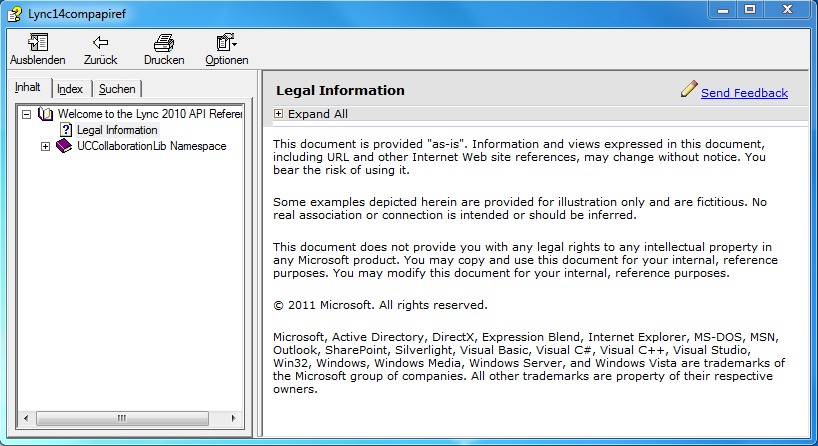Click the Legal Information page heading
818x446 pixels.
pos(340,90)
